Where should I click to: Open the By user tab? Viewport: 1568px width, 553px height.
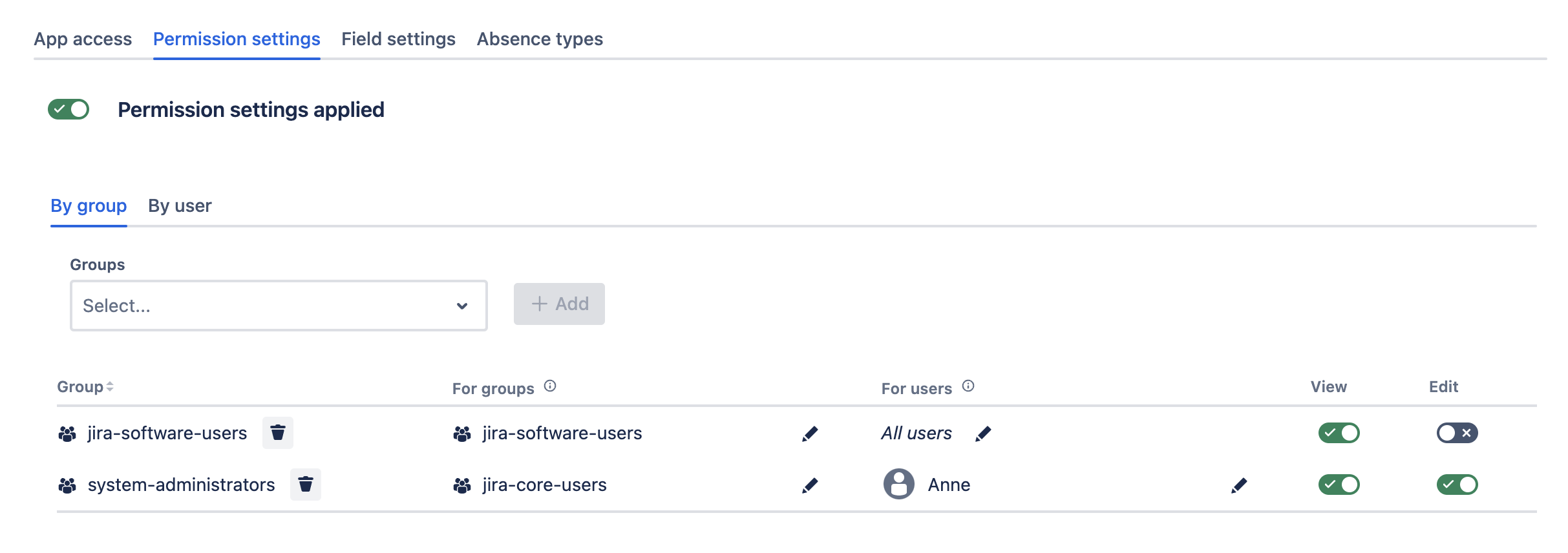click(x=180, y=206)
